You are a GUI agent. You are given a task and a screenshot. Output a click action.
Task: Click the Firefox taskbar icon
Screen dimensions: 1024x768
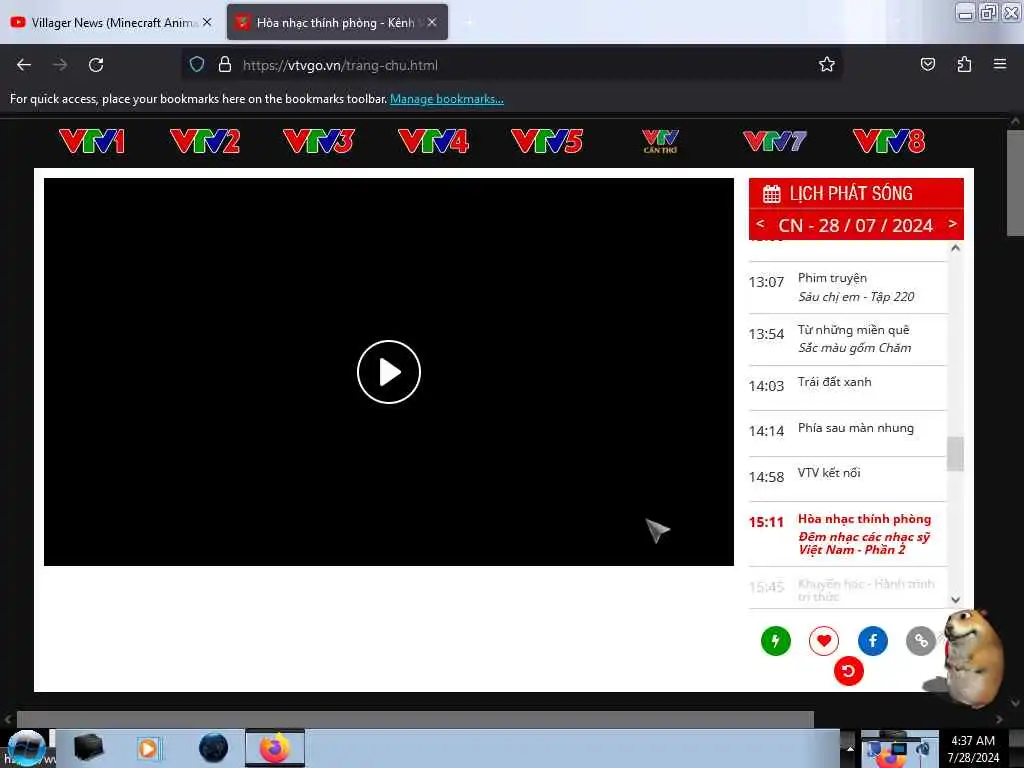275,748
